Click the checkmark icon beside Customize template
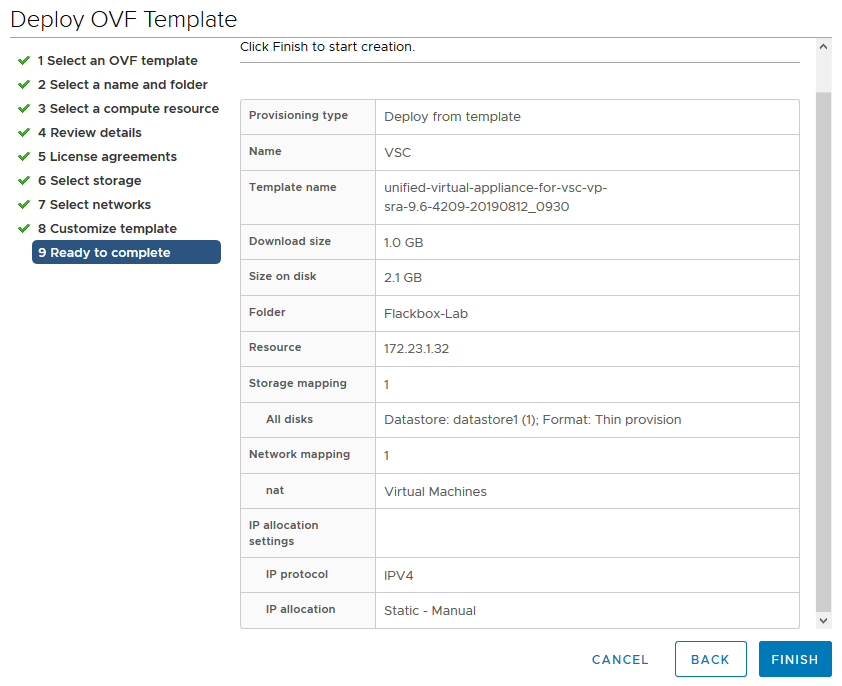The width and height of the screenshot is (842, 686). pos(24,229)
